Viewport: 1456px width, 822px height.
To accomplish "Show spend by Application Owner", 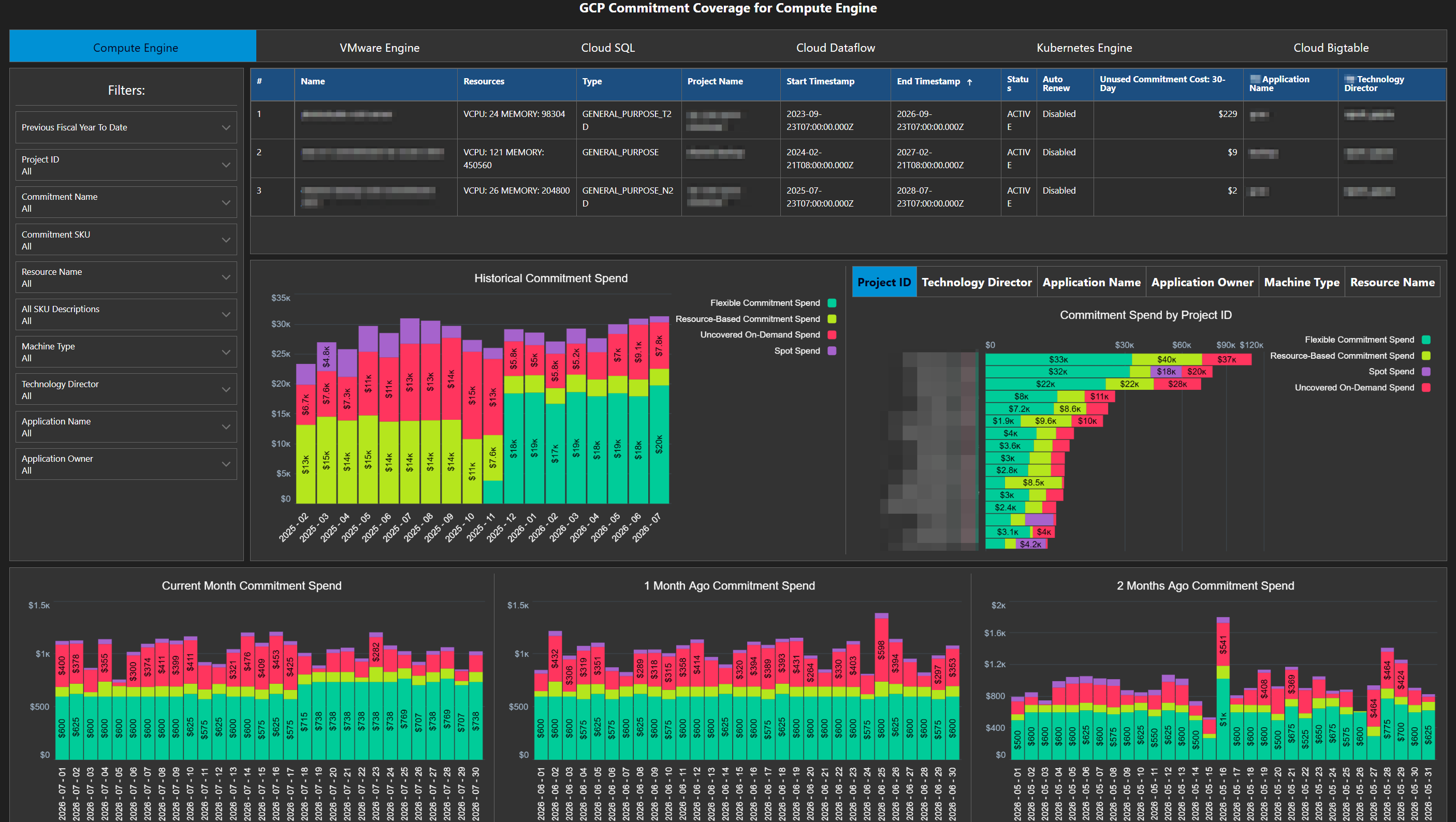I will pyautogui.click(x=1202, y=282).
